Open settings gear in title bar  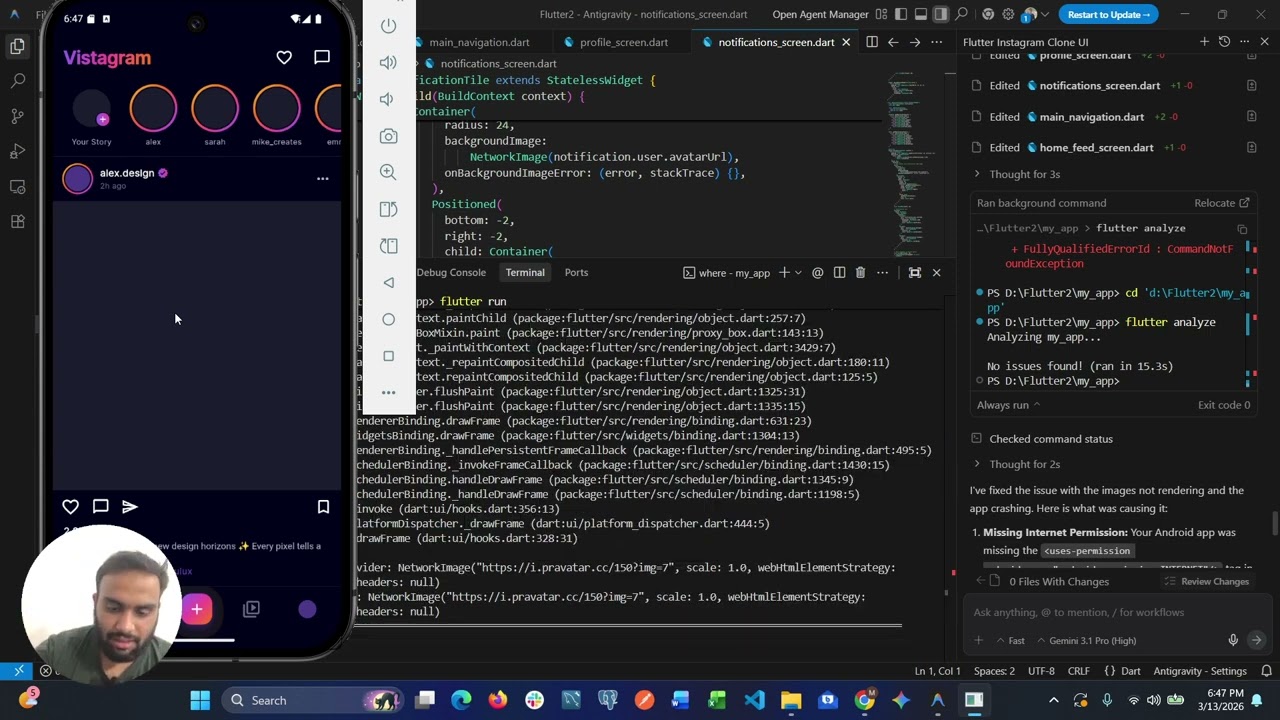click(1008, 14)
